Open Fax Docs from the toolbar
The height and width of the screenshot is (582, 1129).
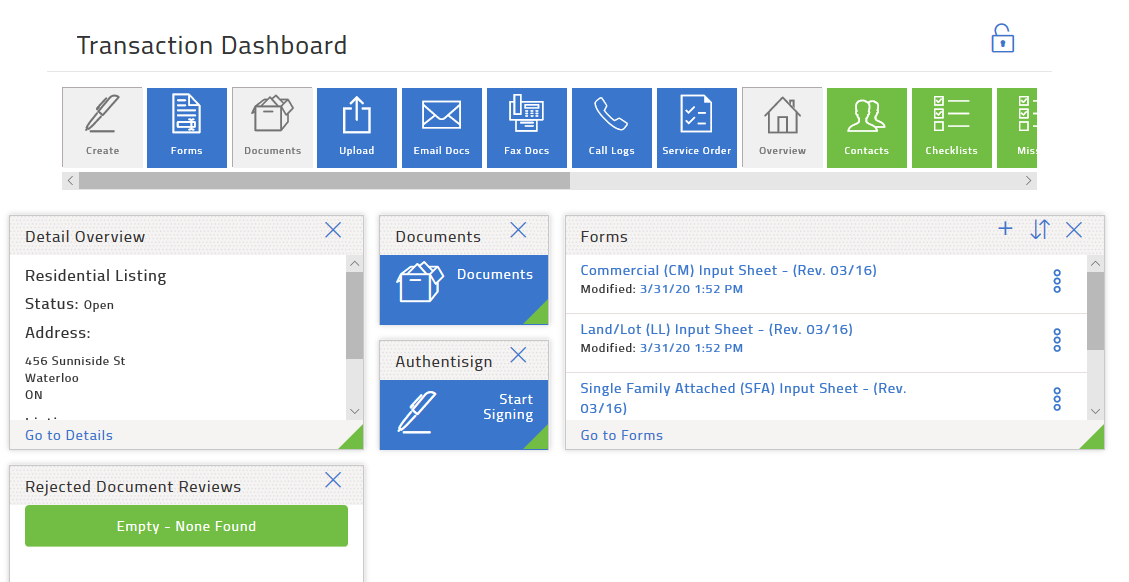coord(527,127)
